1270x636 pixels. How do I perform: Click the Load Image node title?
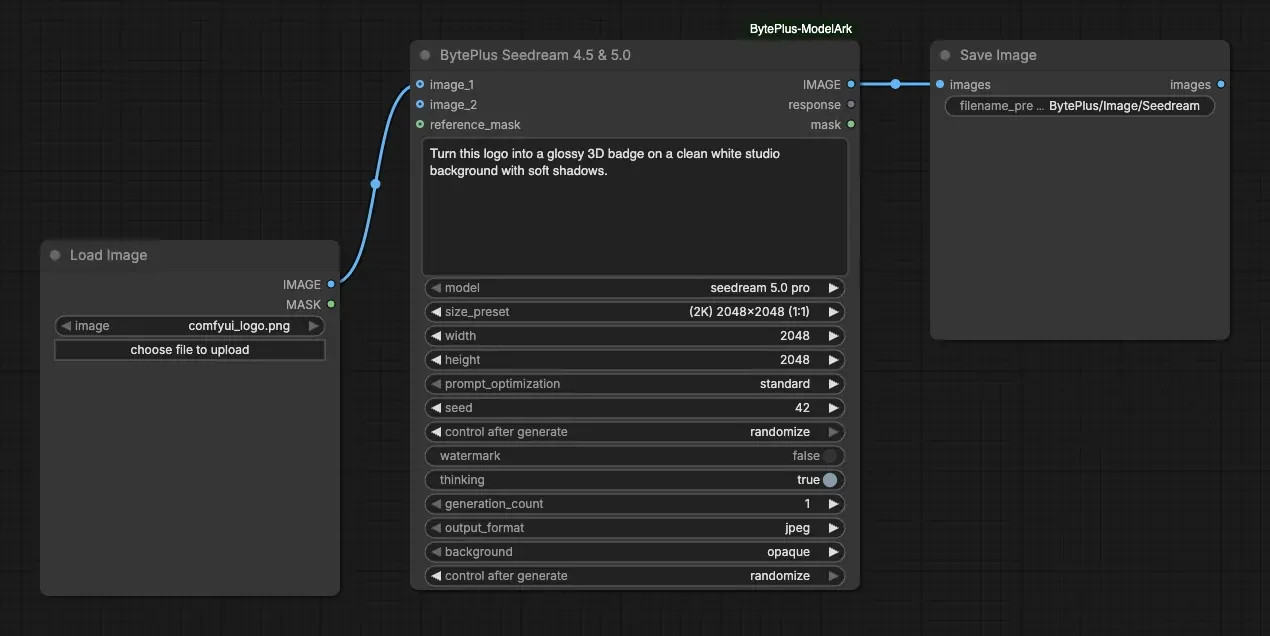coord(108,255)
